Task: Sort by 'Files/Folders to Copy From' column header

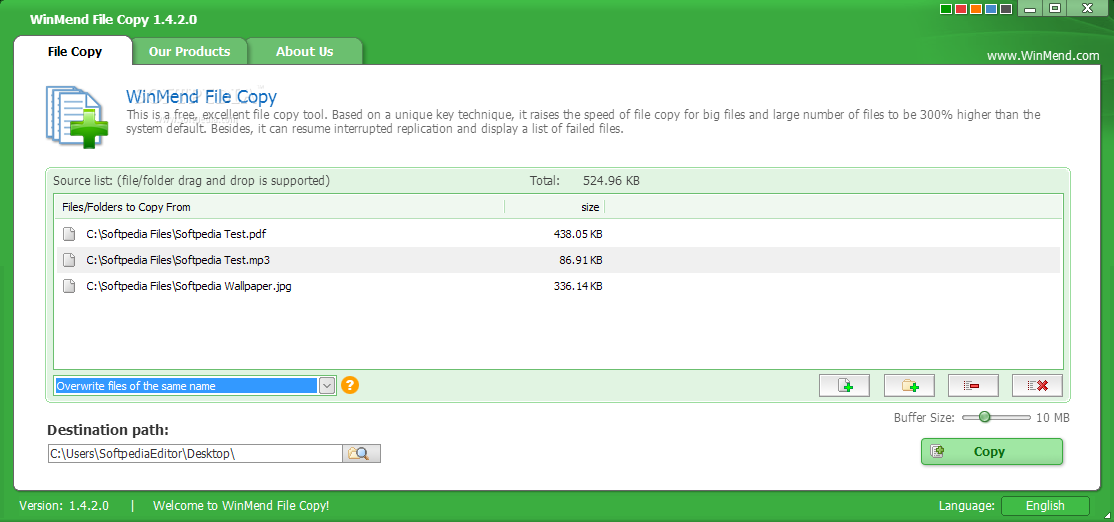Action: tap(280, 207)
